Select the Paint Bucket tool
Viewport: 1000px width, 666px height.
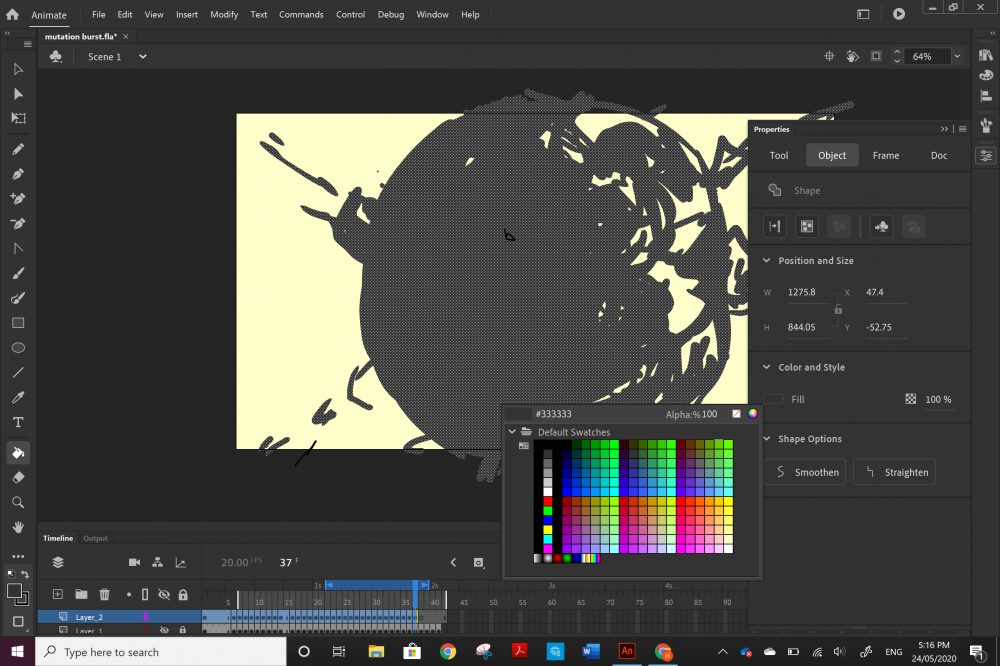(18, 453)
